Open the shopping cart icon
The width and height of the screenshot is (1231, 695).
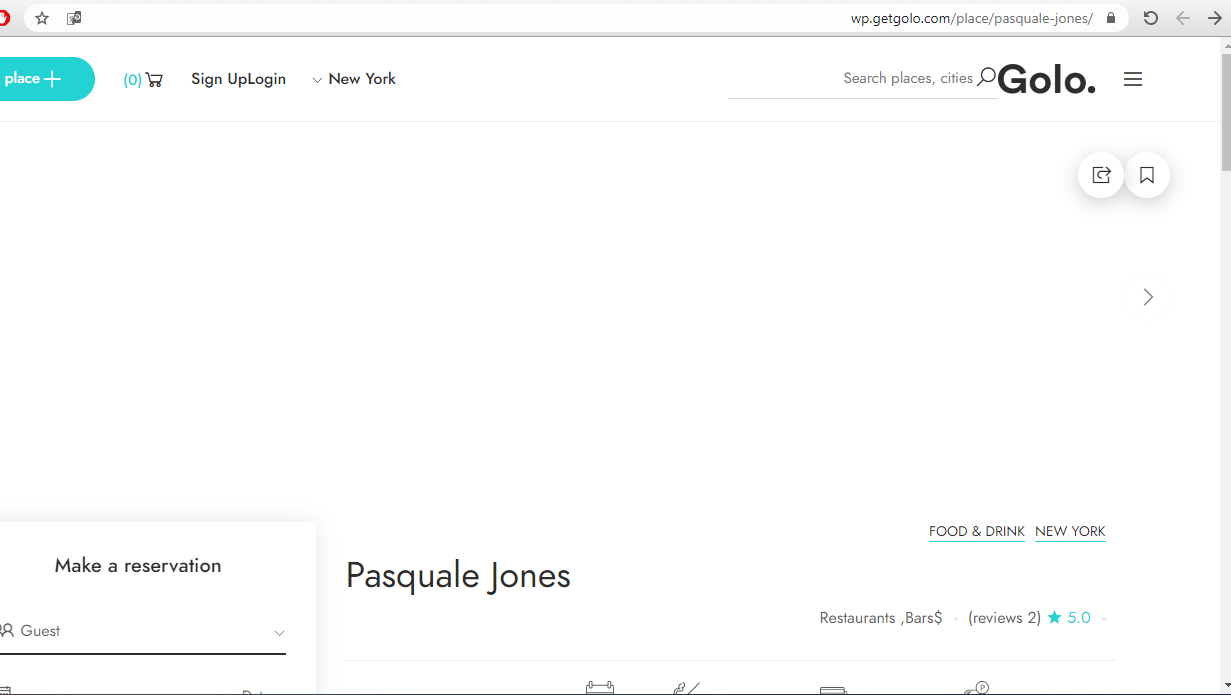[x=154, y=80]
